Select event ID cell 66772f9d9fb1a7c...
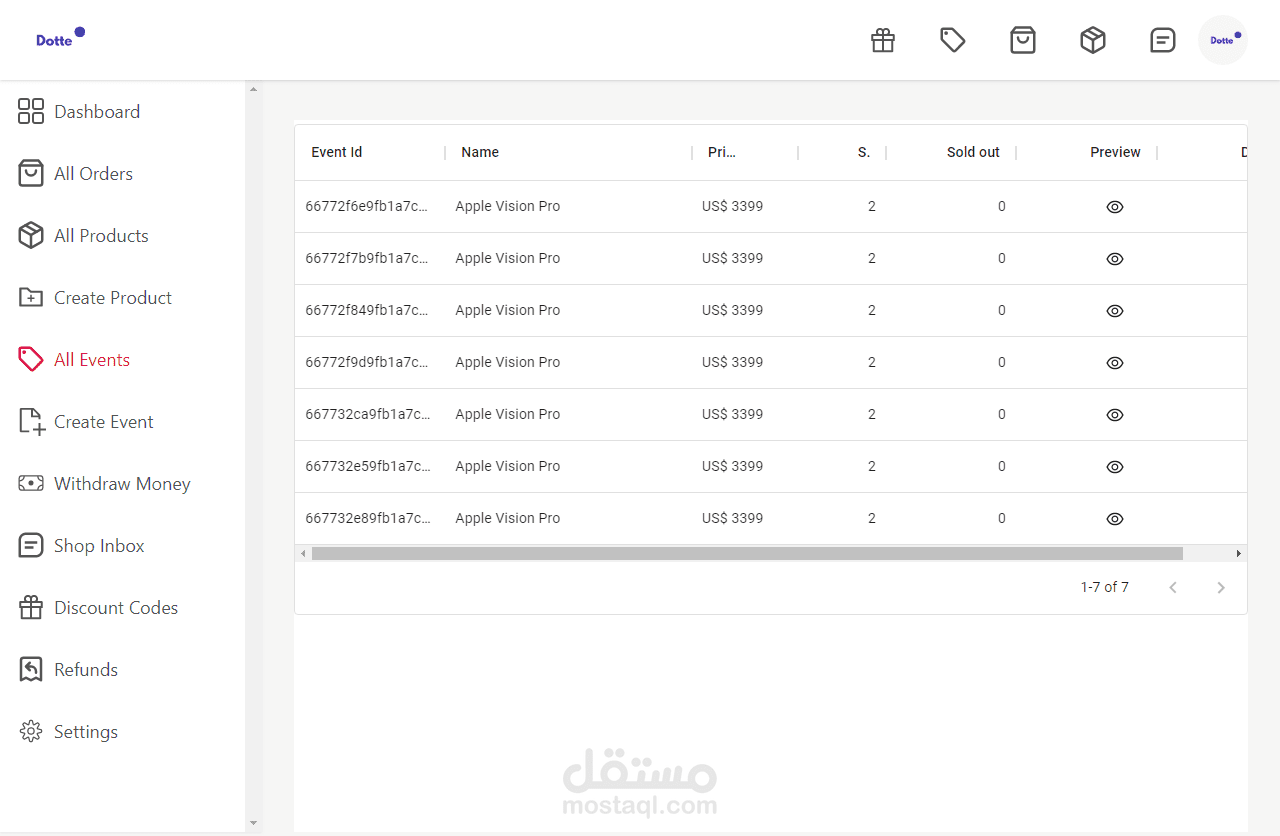 [x=368, y=362]
